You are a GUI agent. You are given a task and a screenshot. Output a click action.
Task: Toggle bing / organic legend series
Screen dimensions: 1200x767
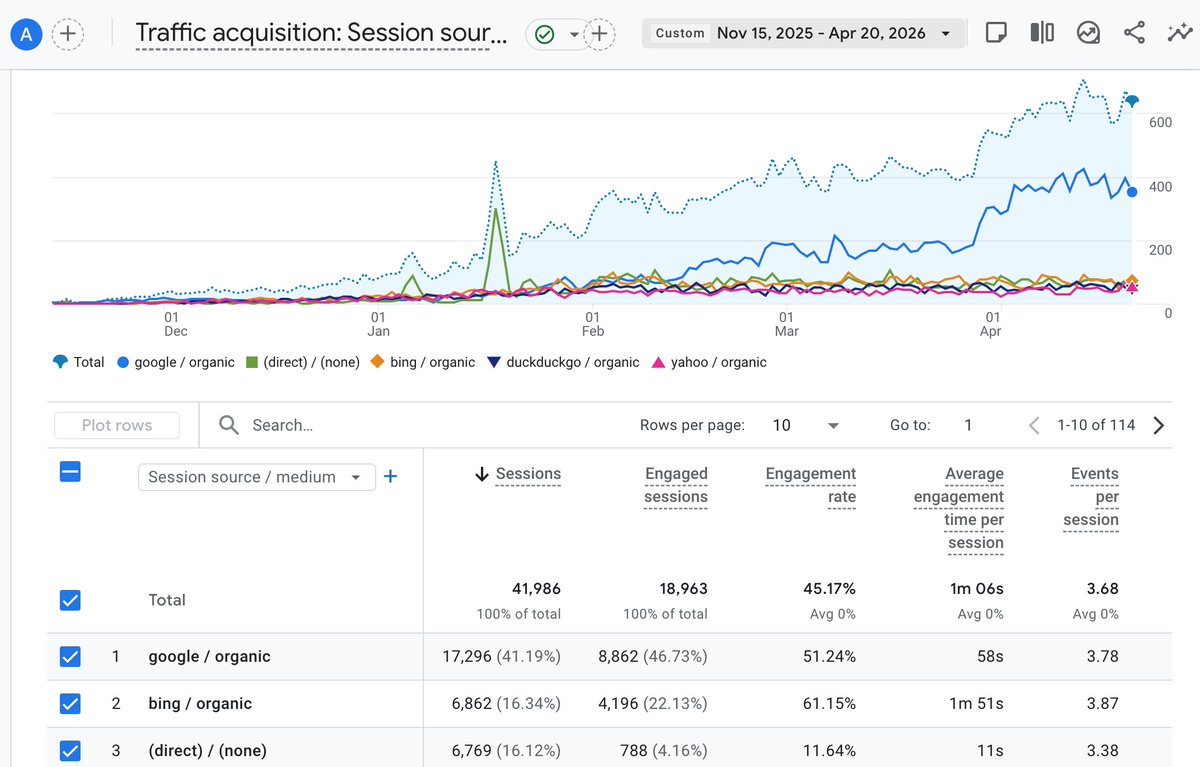point(422,362)
